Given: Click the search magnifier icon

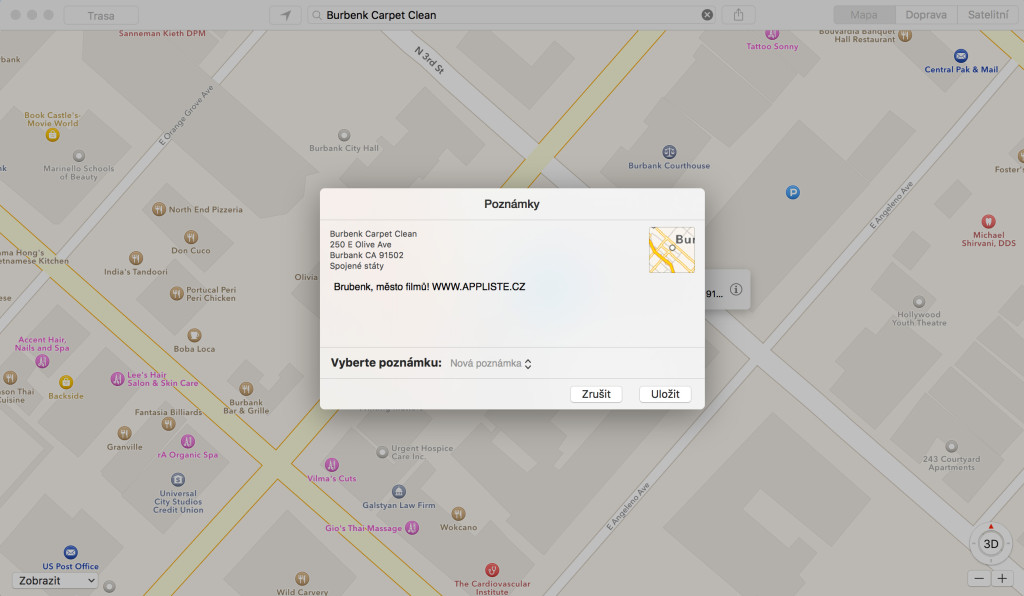Looking at the screenshot, I should pos(317,15).
